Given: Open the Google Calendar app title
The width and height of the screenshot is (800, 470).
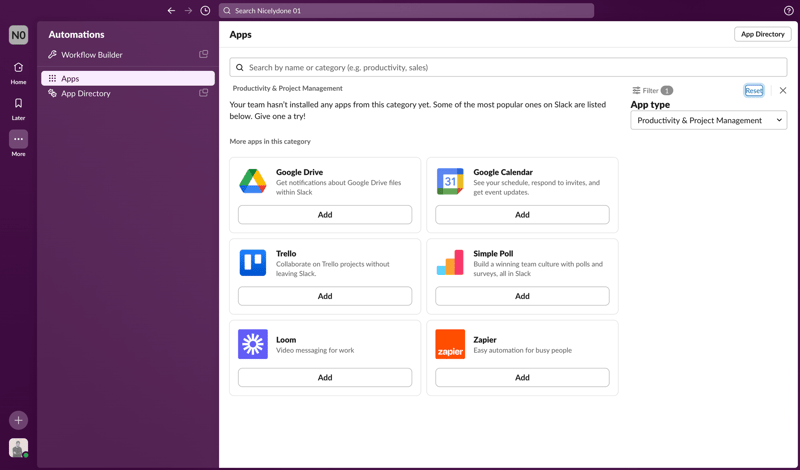Looking at the screenshot, I should [503, 172].
